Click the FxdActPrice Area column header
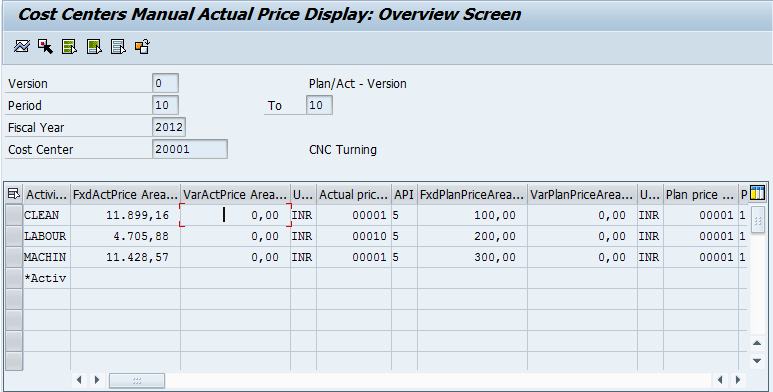This screenshot has height=392, width=773. pos(125,195)
